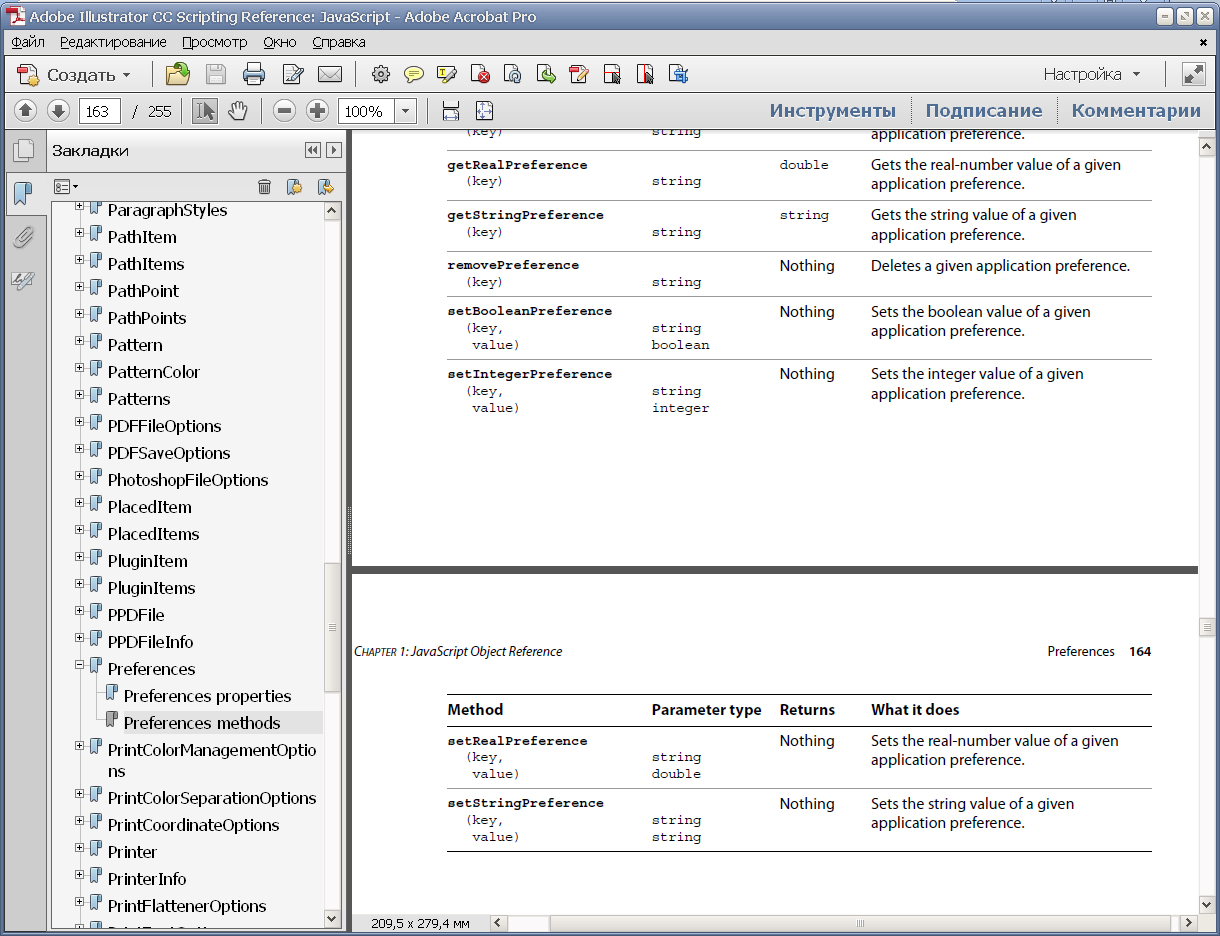Open the Page Thumbnails panel icon
Image resolution: width=1220 pixels, height=936 pixels.
[23, 151]
